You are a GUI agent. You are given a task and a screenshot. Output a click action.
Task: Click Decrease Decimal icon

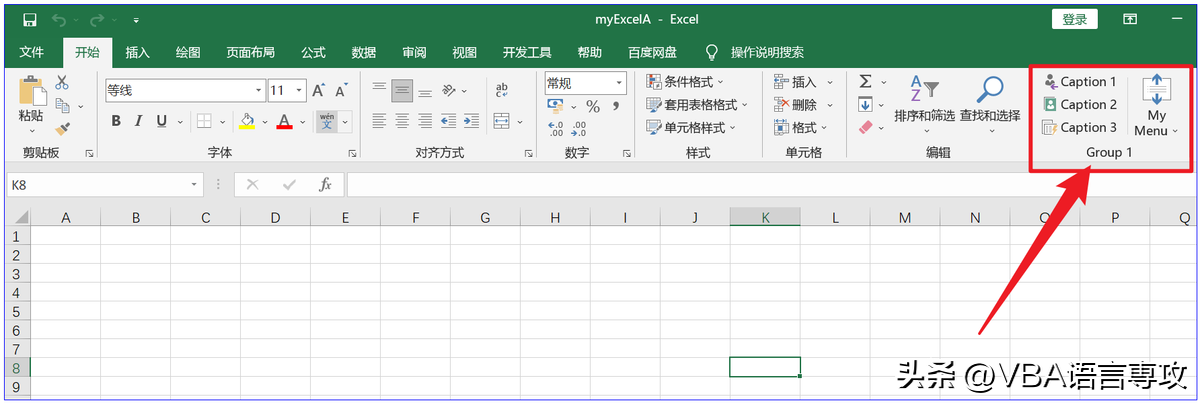point(579,128)
